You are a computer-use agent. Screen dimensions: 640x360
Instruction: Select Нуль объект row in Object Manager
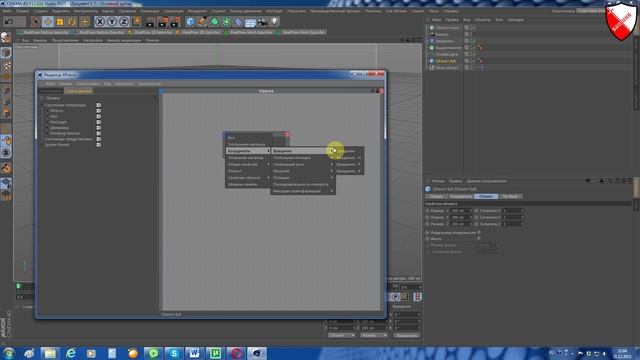pos(447,67)
